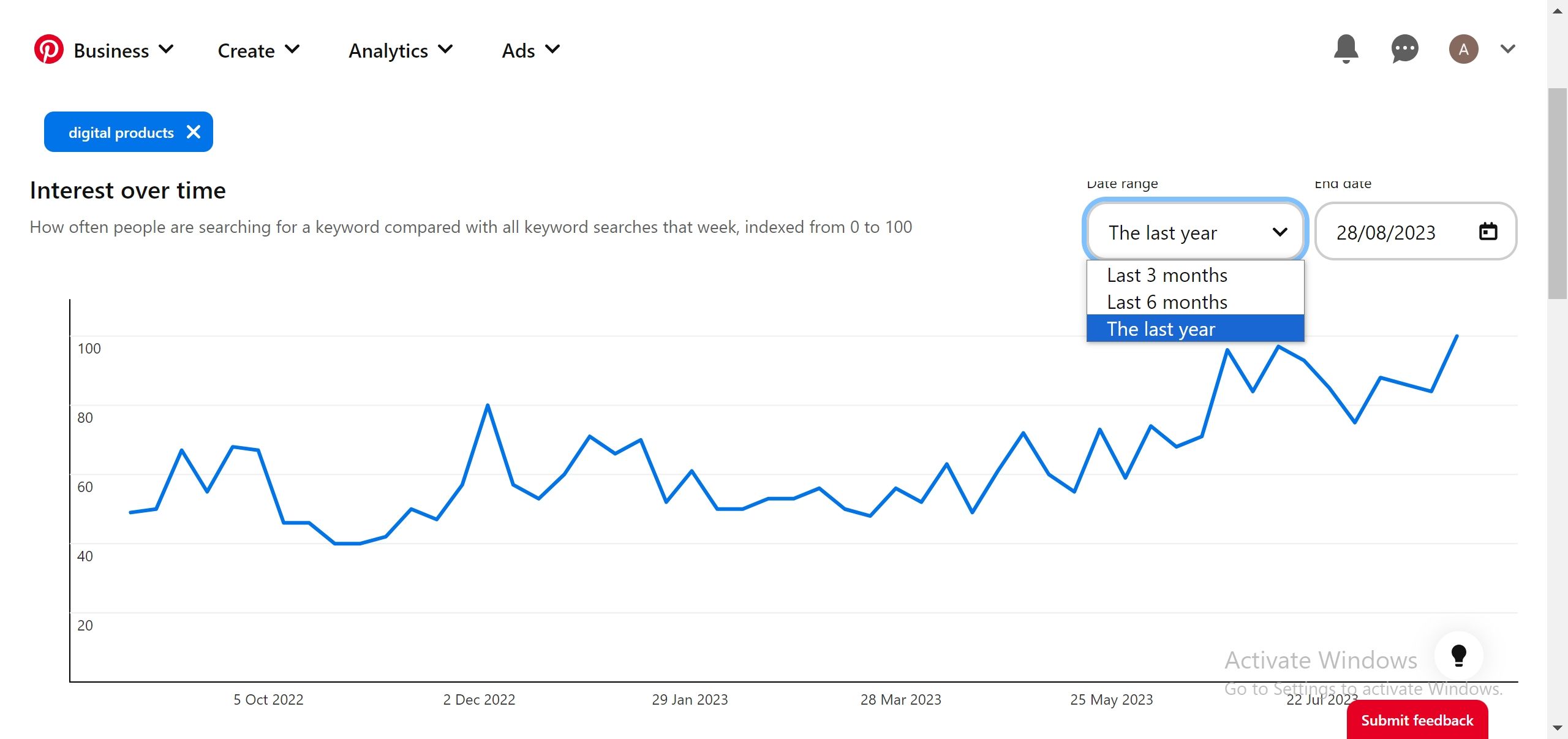Click the 28/08/2023 end date field

(x=1386, y=232)
